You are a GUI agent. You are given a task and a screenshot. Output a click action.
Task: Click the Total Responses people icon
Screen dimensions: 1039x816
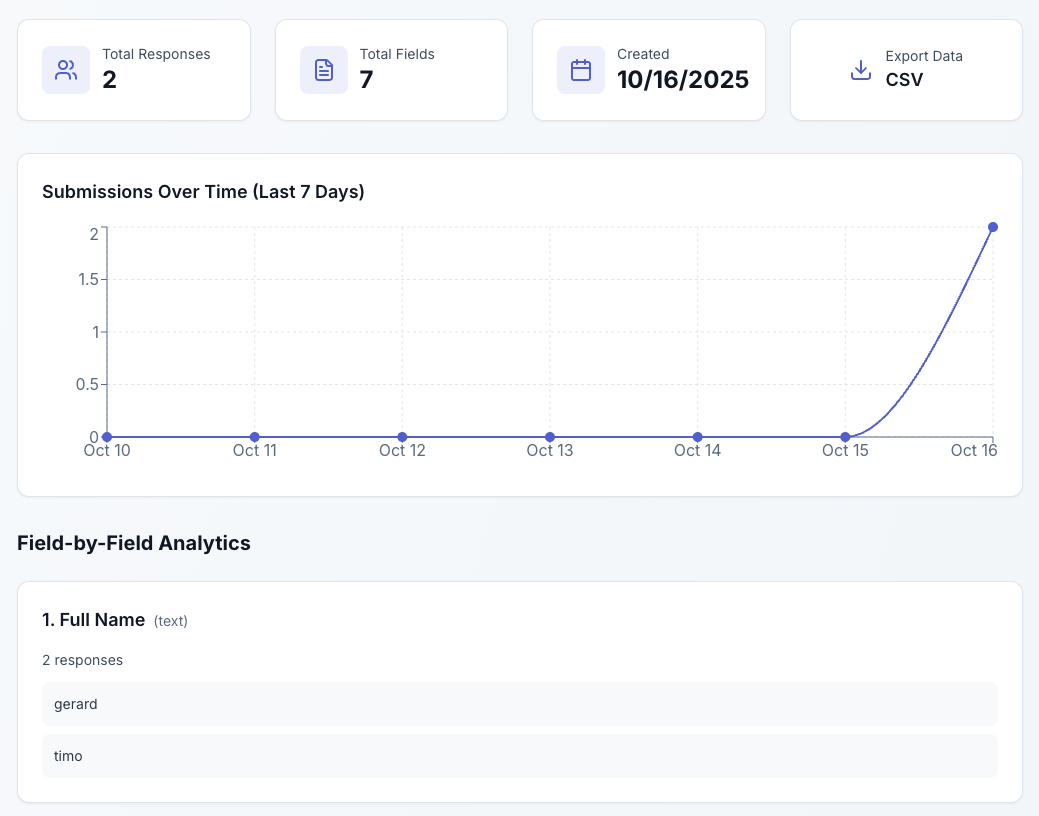[65, 70]
